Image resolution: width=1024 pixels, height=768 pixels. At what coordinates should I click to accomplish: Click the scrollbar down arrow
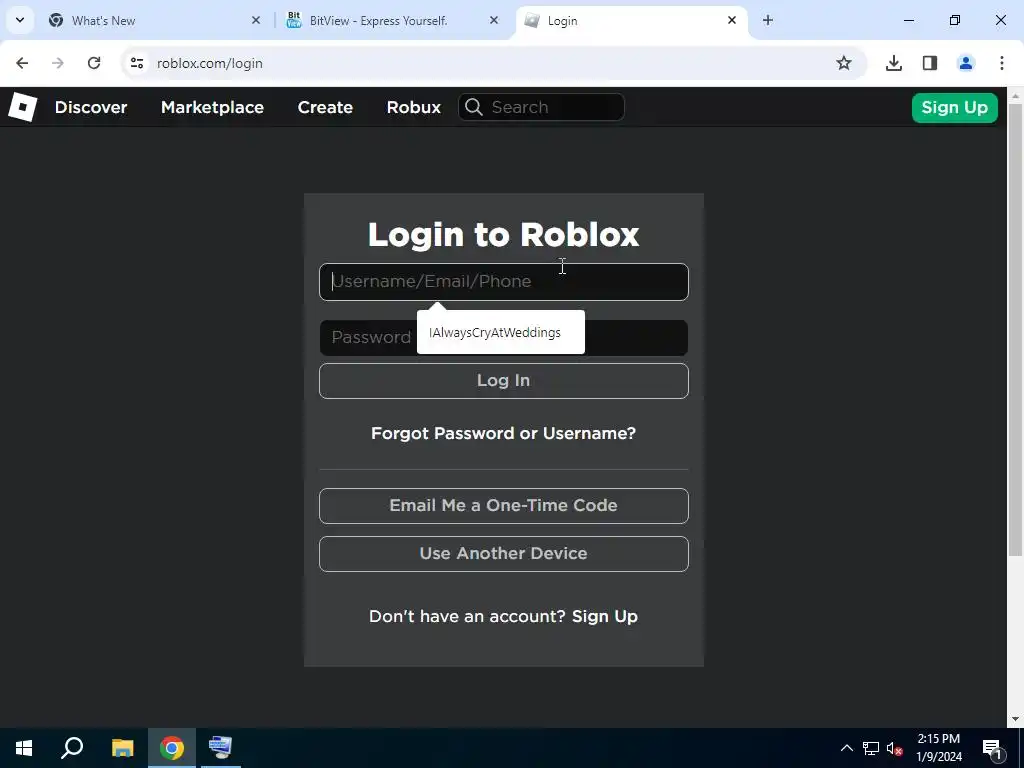[1015, 719]
